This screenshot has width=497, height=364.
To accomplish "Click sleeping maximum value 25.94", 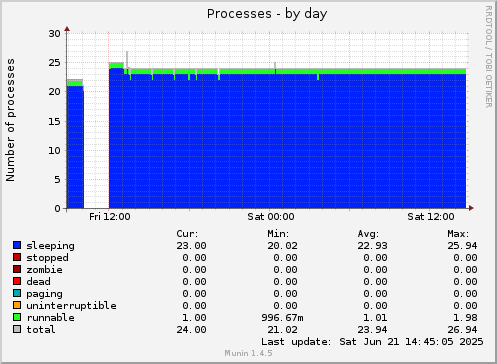I will pyautogui.click(x=462, y=246).
